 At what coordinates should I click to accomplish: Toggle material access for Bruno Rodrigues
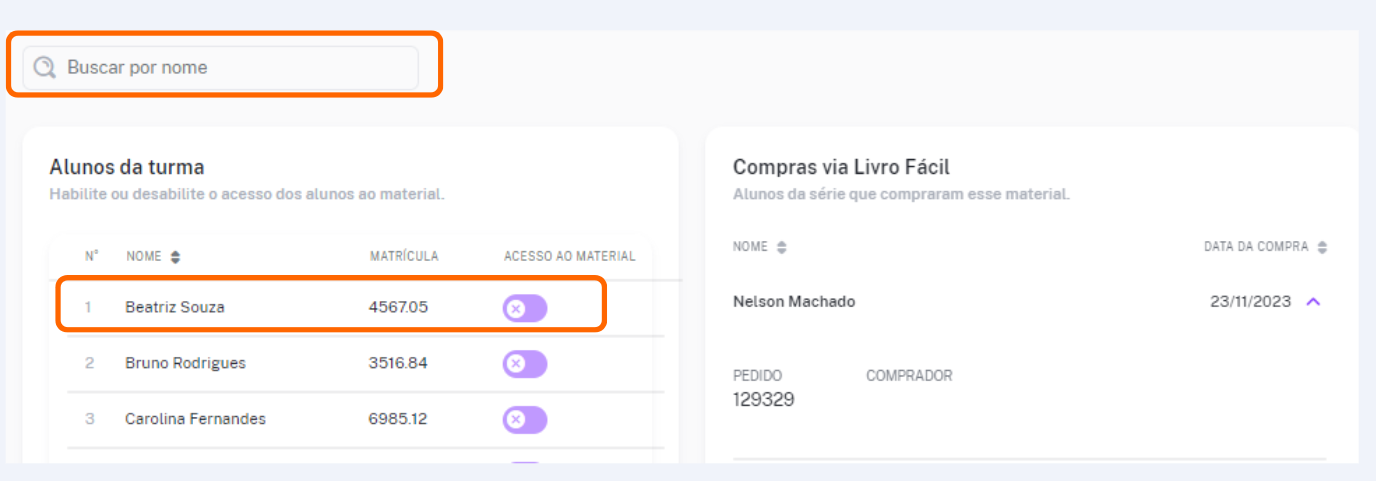coord(525,364)
